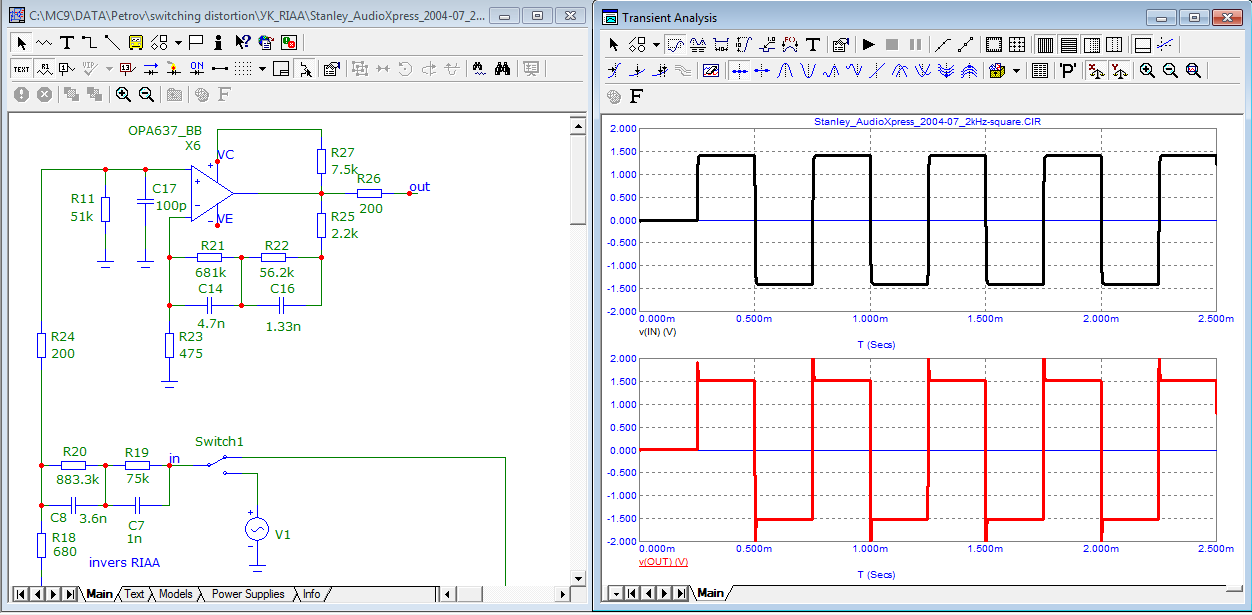Select the Peak cursor function icon
The image size is (1252, 615).
(786, 70)
